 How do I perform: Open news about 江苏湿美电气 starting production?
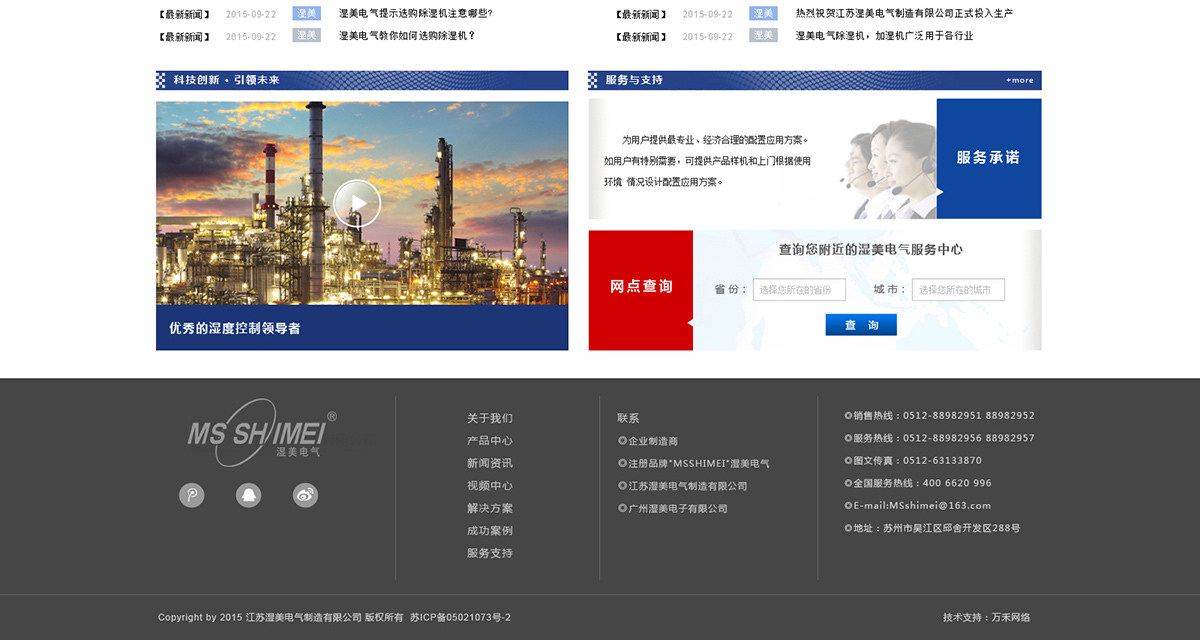coord(903,14)
